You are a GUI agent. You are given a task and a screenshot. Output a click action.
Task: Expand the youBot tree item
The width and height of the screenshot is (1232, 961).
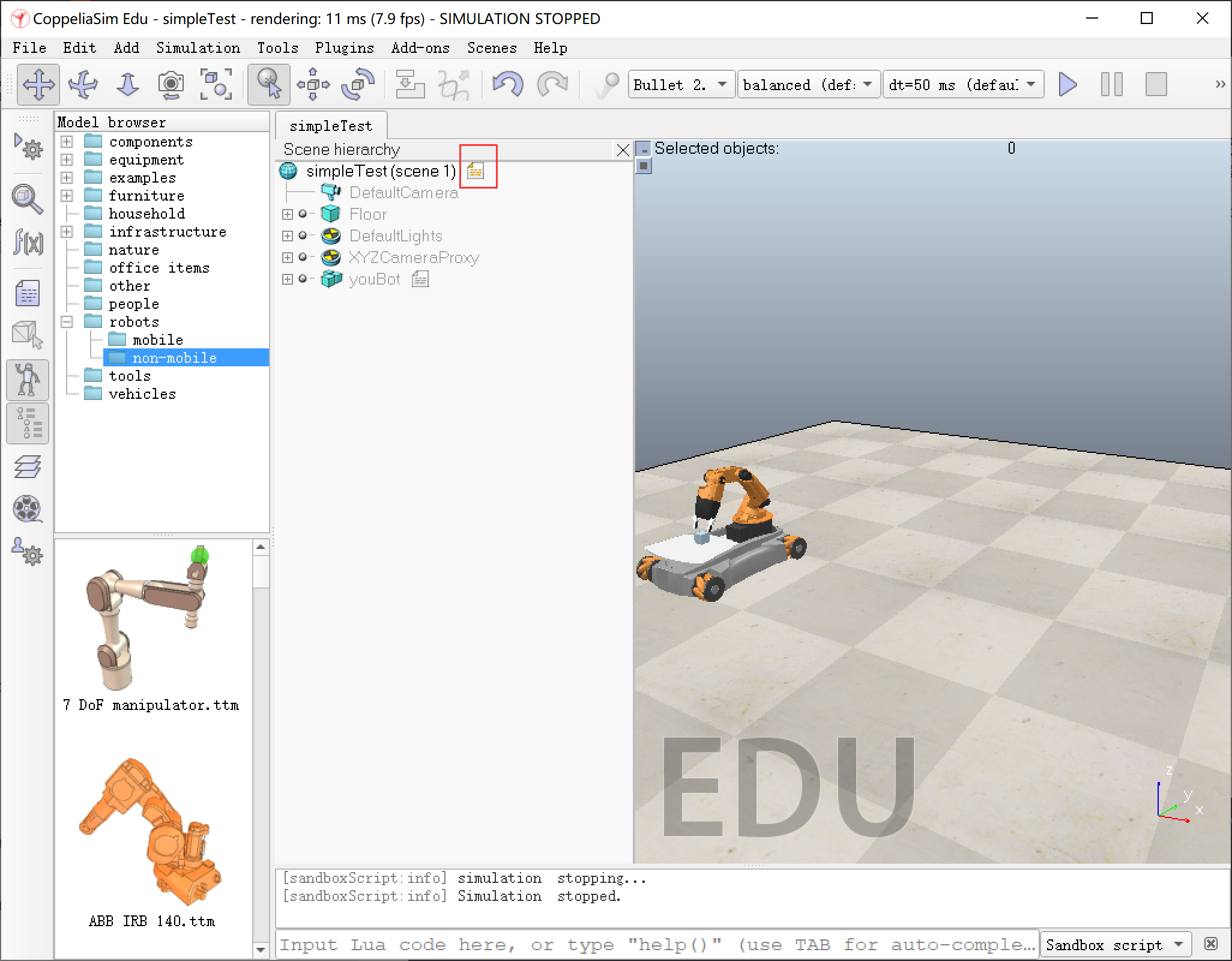point(288,279)
